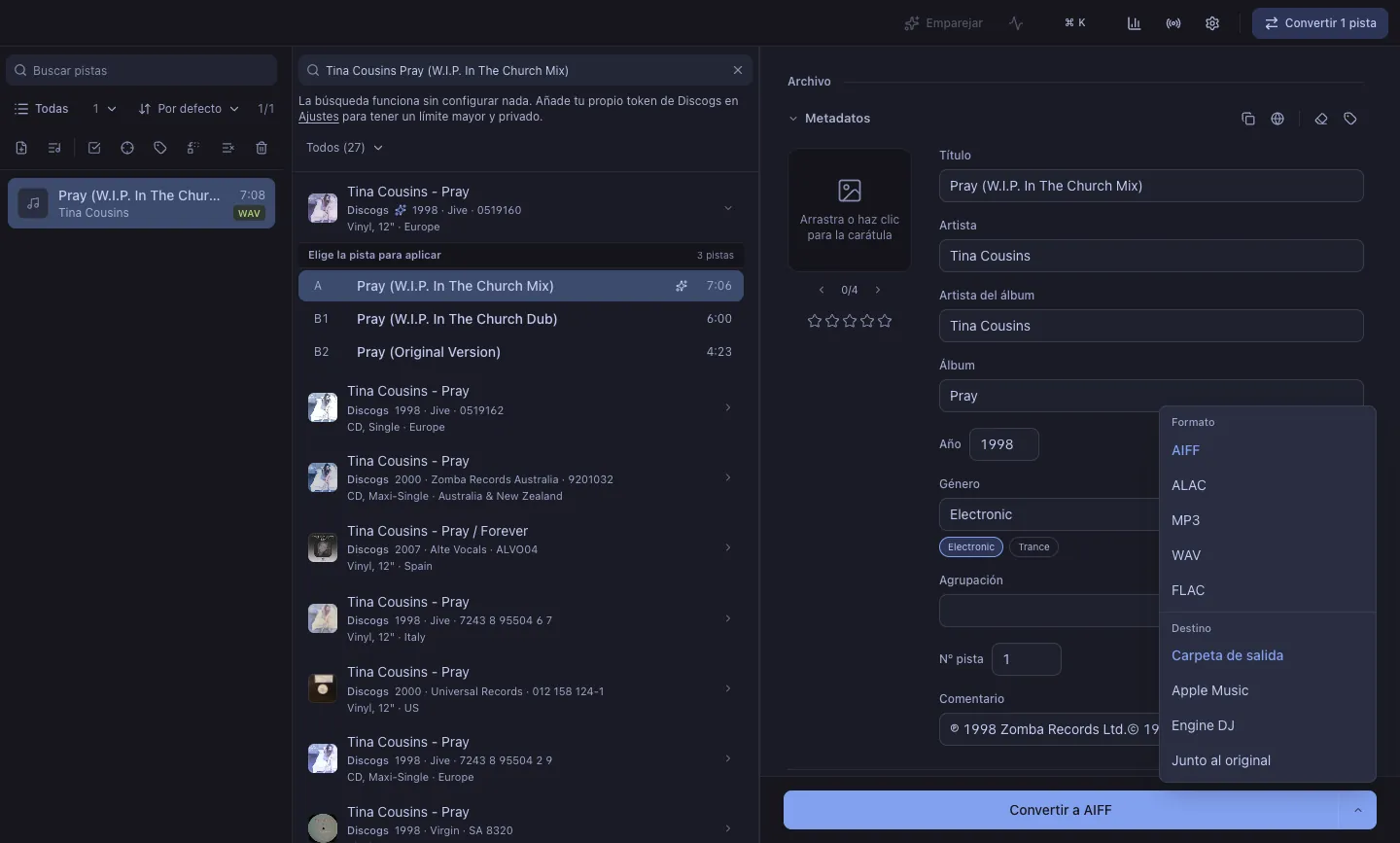The height and width of the screenshot is (843, 1400).
Task: Expand the Tina Cousins - Pray / Forever release
Action: pos(727,547)
